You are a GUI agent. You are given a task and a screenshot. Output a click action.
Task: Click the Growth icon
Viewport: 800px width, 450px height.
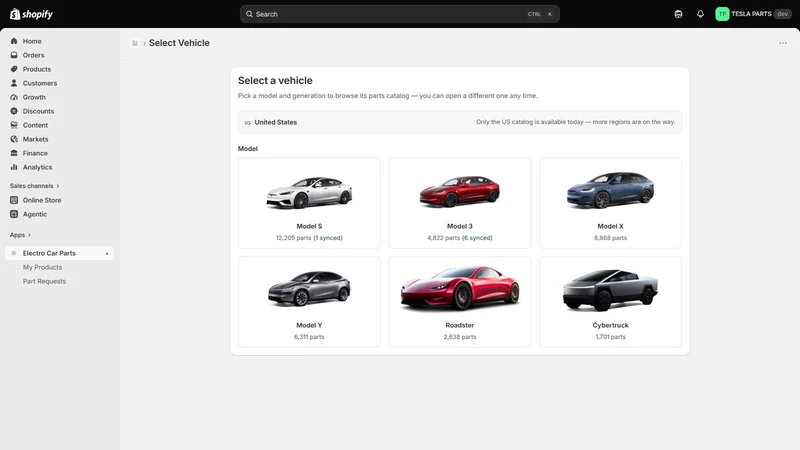pyautogui.click(x=14, y=97)
